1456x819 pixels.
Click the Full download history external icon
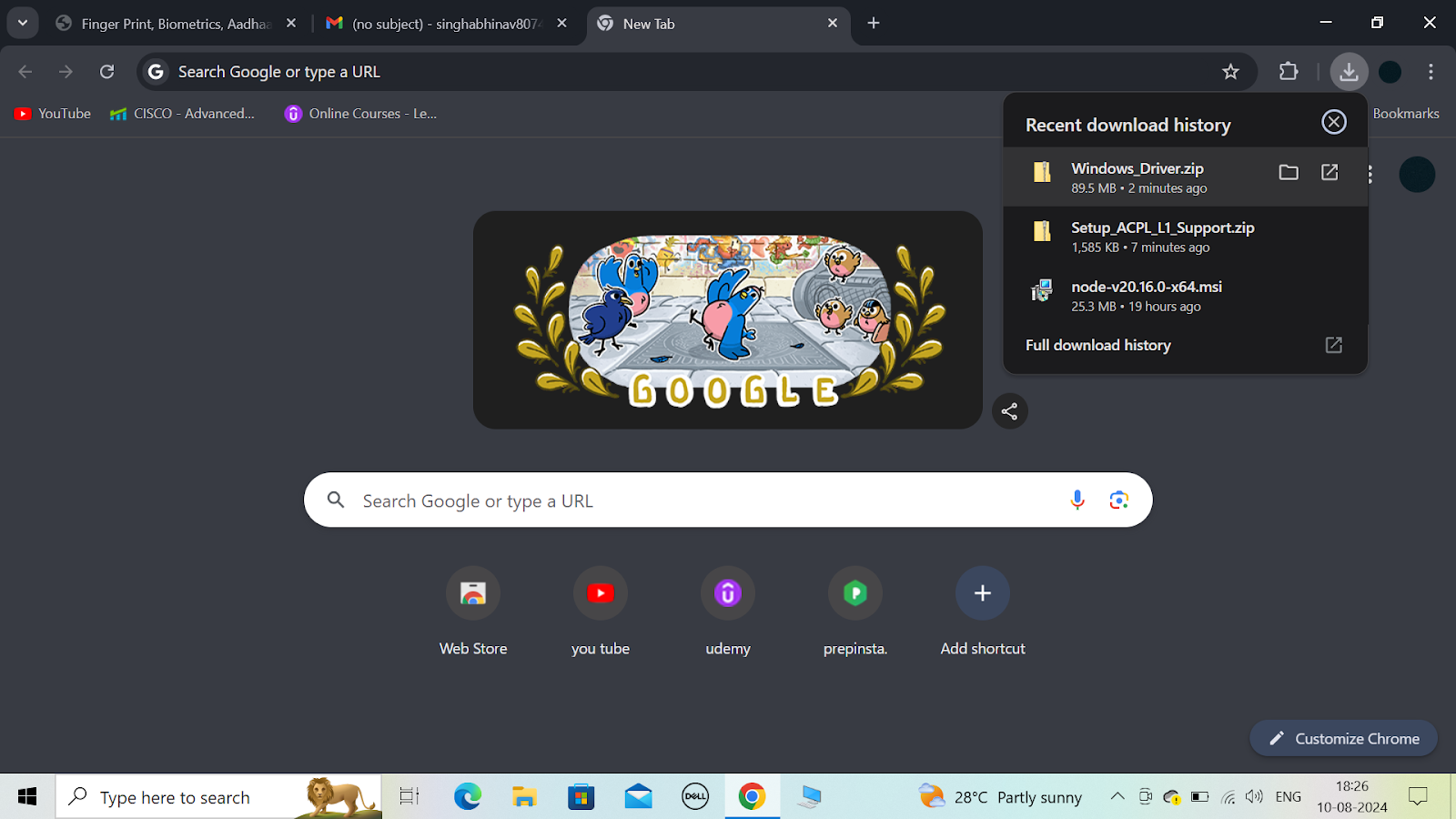pos(1333,345)
